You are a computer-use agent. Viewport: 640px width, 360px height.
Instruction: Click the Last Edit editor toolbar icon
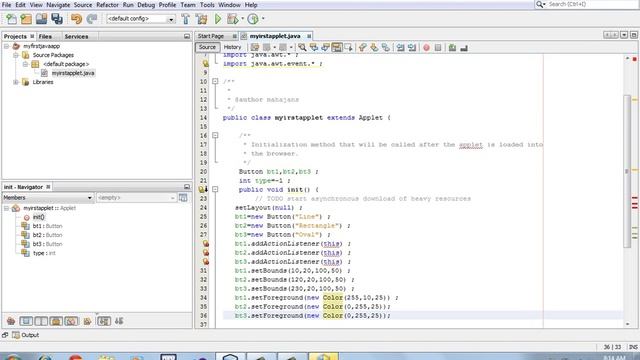[x=255, y=48]
